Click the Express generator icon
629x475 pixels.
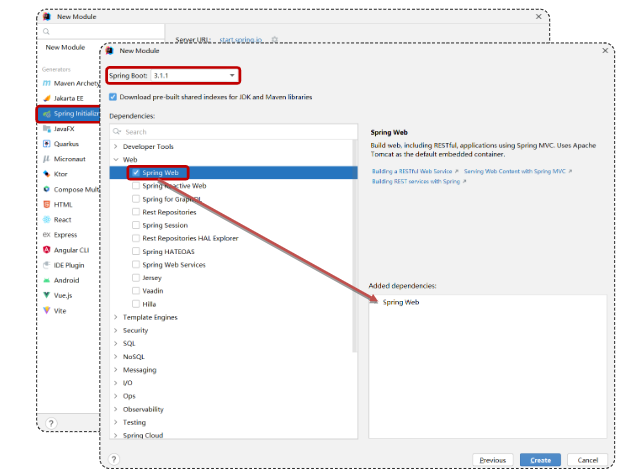coord(47,235)
